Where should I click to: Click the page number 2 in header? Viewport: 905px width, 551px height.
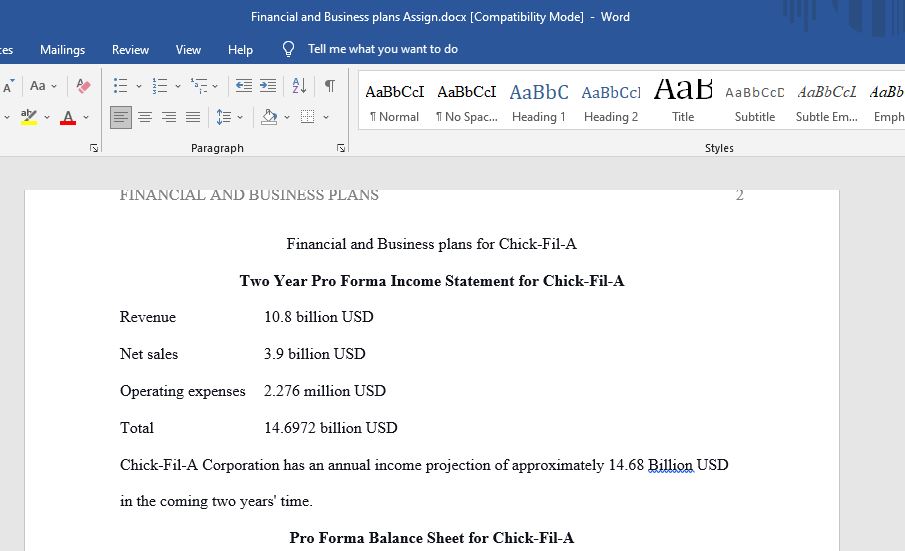coord(739,195)
